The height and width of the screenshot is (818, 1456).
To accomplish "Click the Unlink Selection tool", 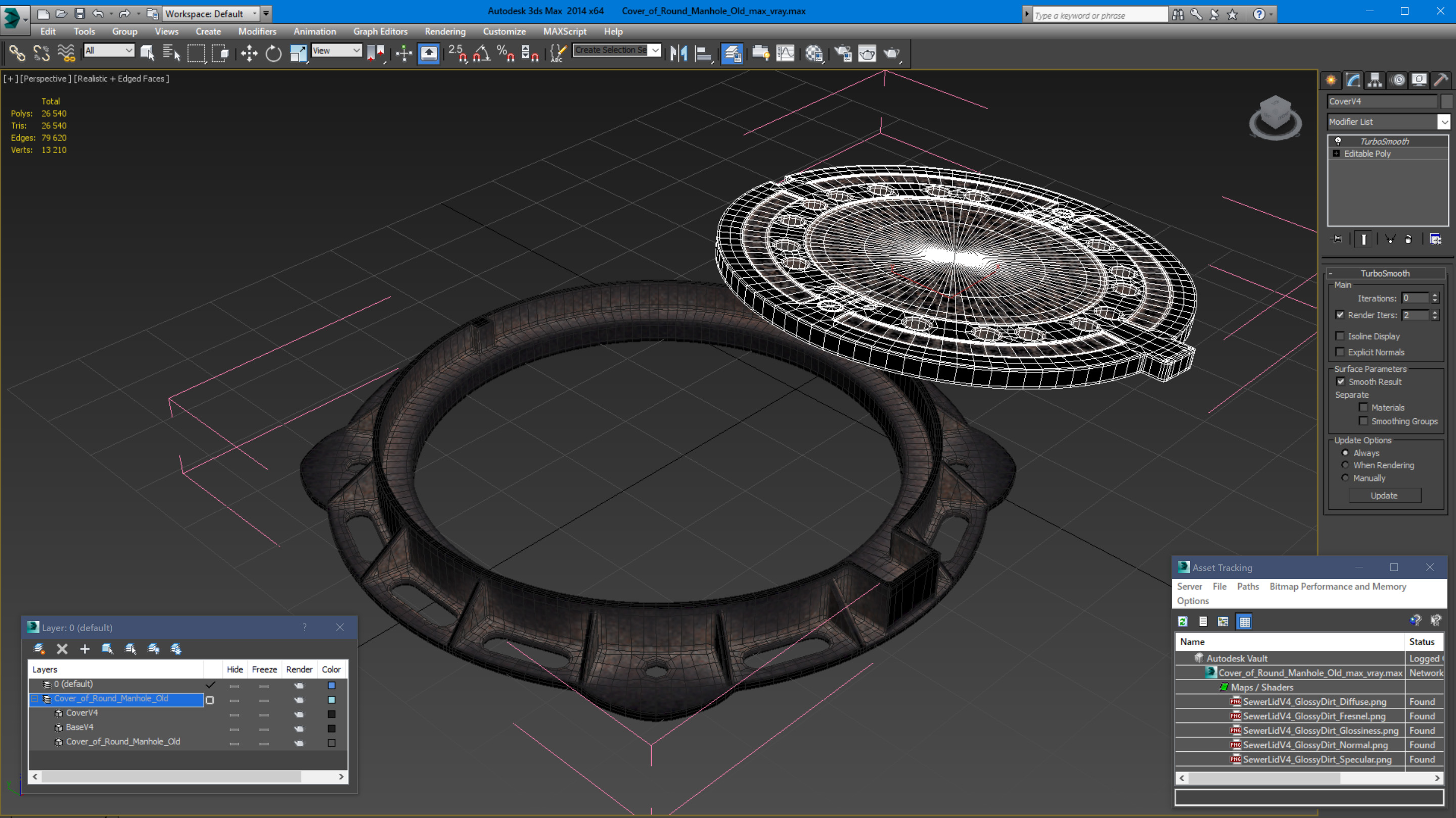I will (41, 54).
